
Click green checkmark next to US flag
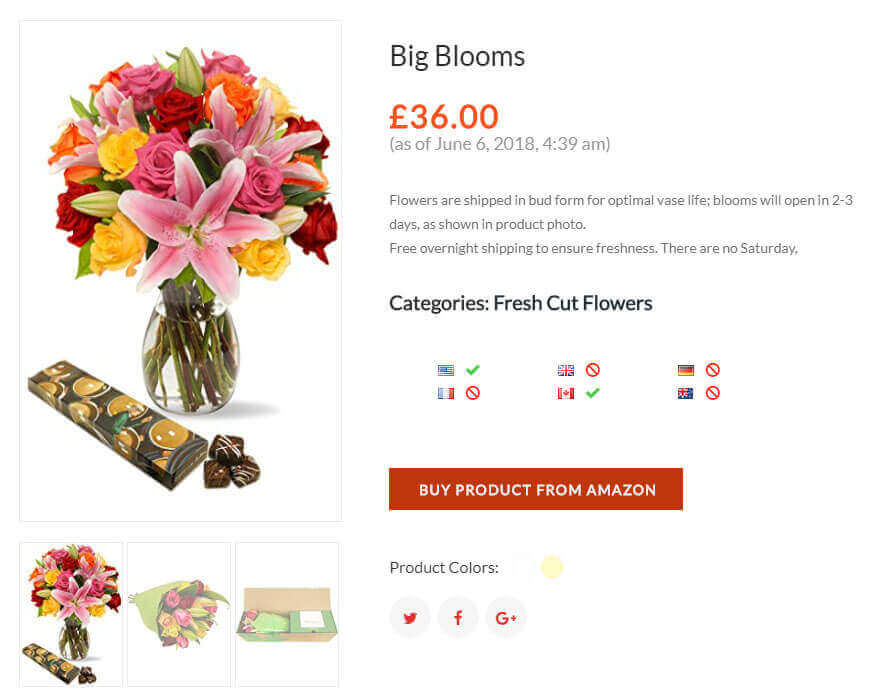473,370
